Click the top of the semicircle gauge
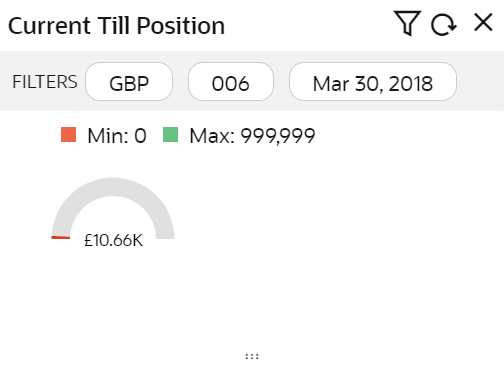The image size is (504, 373). tap(113, 187)
